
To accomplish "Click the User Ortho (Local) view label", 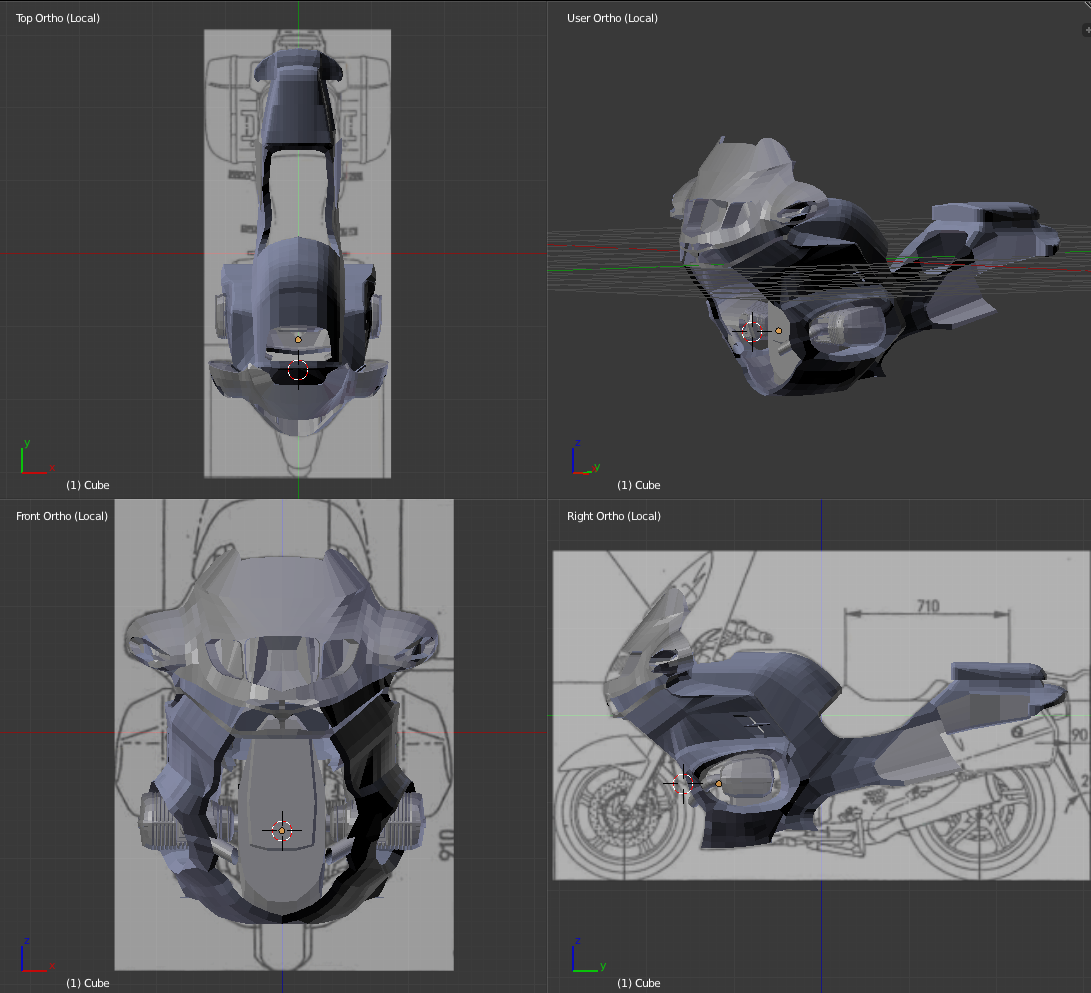I will click(612, 18).
